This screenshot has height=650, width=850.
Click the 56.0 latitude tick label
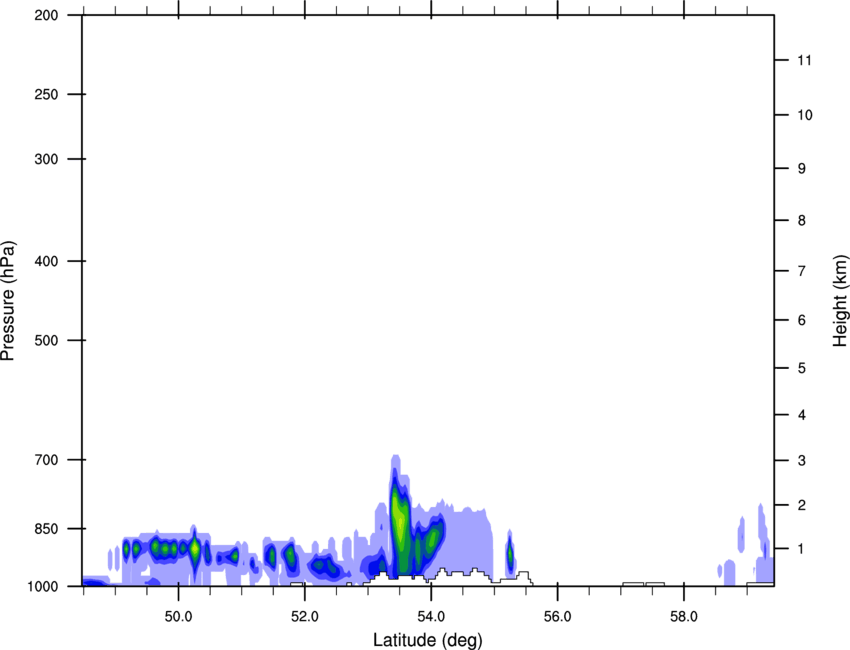(557, 617)
